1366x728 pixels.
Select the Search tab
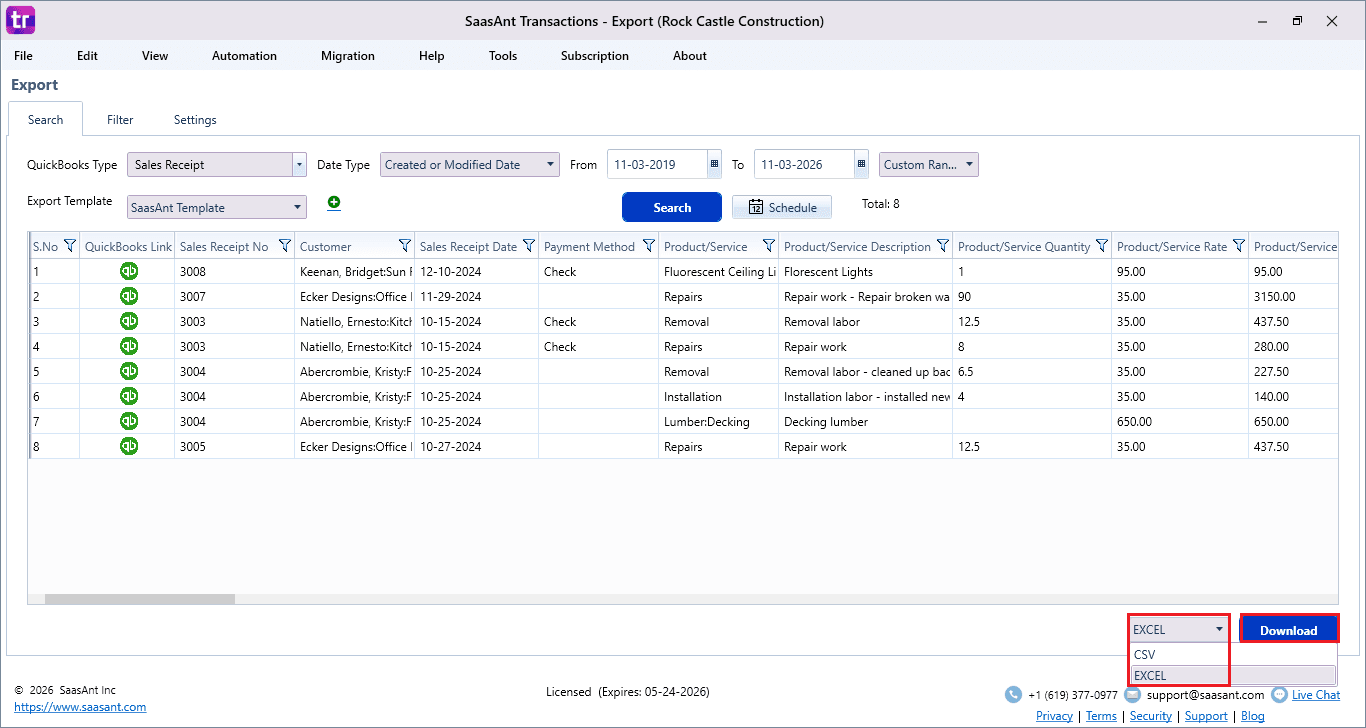46,120
